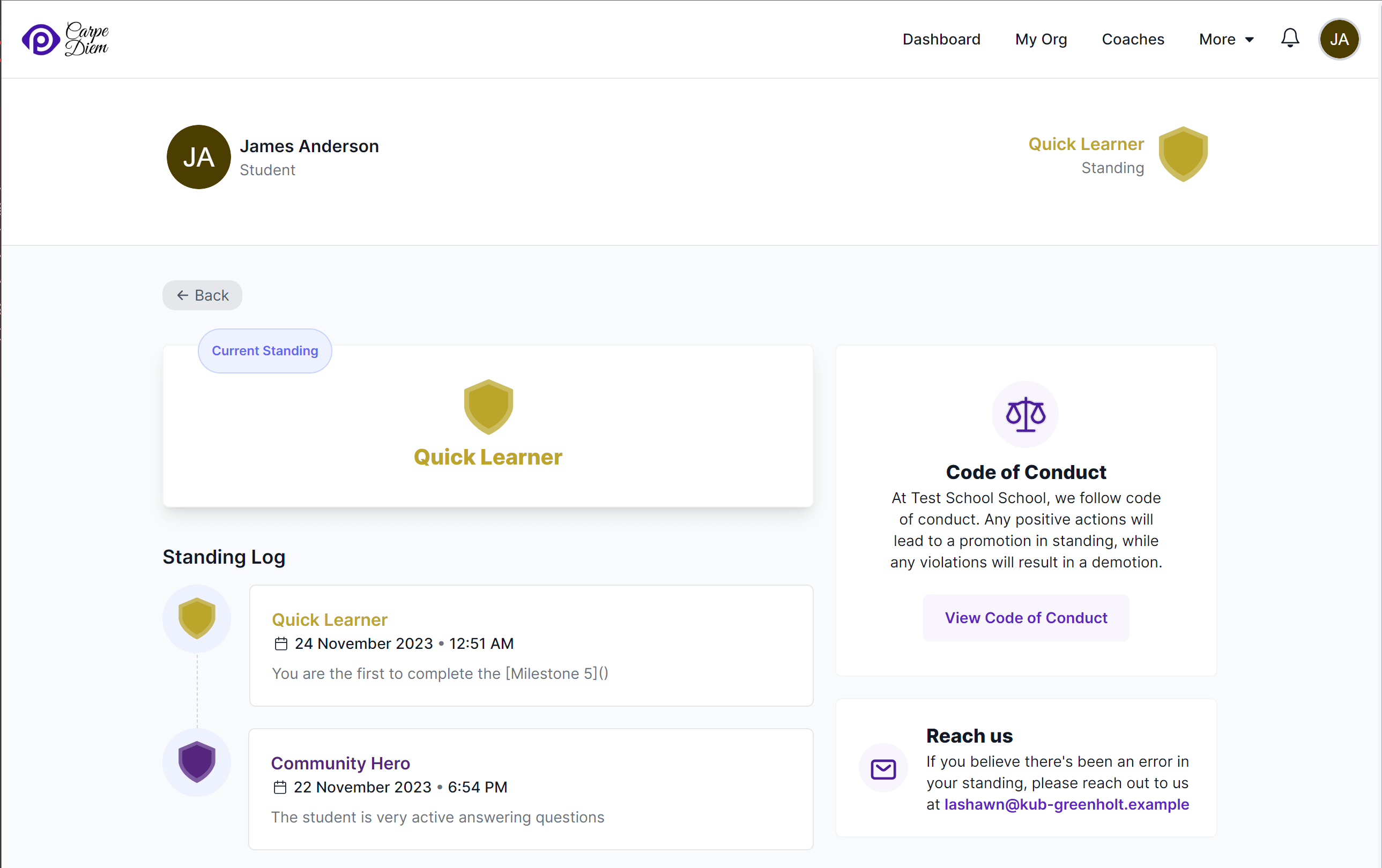Click the calendar icon beside the Community Hero date
1382x868 pixels.
[x=281, y=787]
